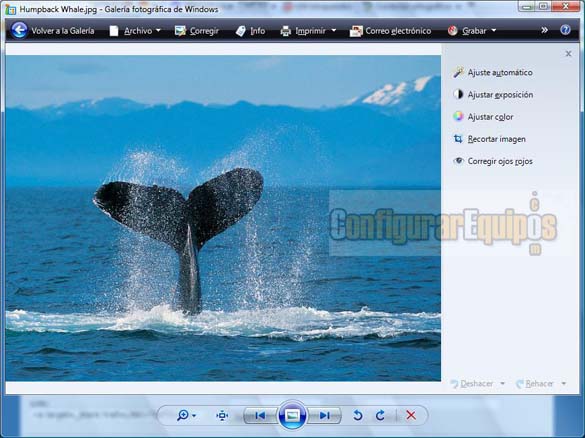Click the Photo Gallery title bar icon
The width and height of the screenshot is (585, 438).
[10, 9]
